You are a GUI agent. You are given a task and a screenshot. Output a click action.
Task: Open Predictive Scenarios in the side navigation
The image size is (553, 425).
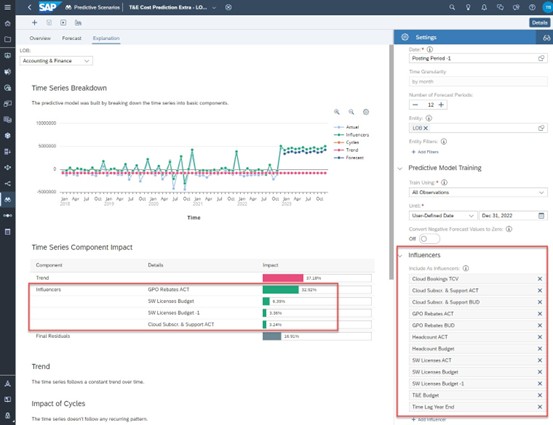7,200
